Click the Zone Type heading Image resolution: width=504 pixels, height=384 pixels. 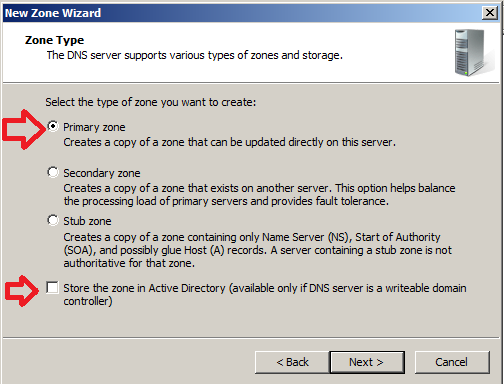pos(54,40)
